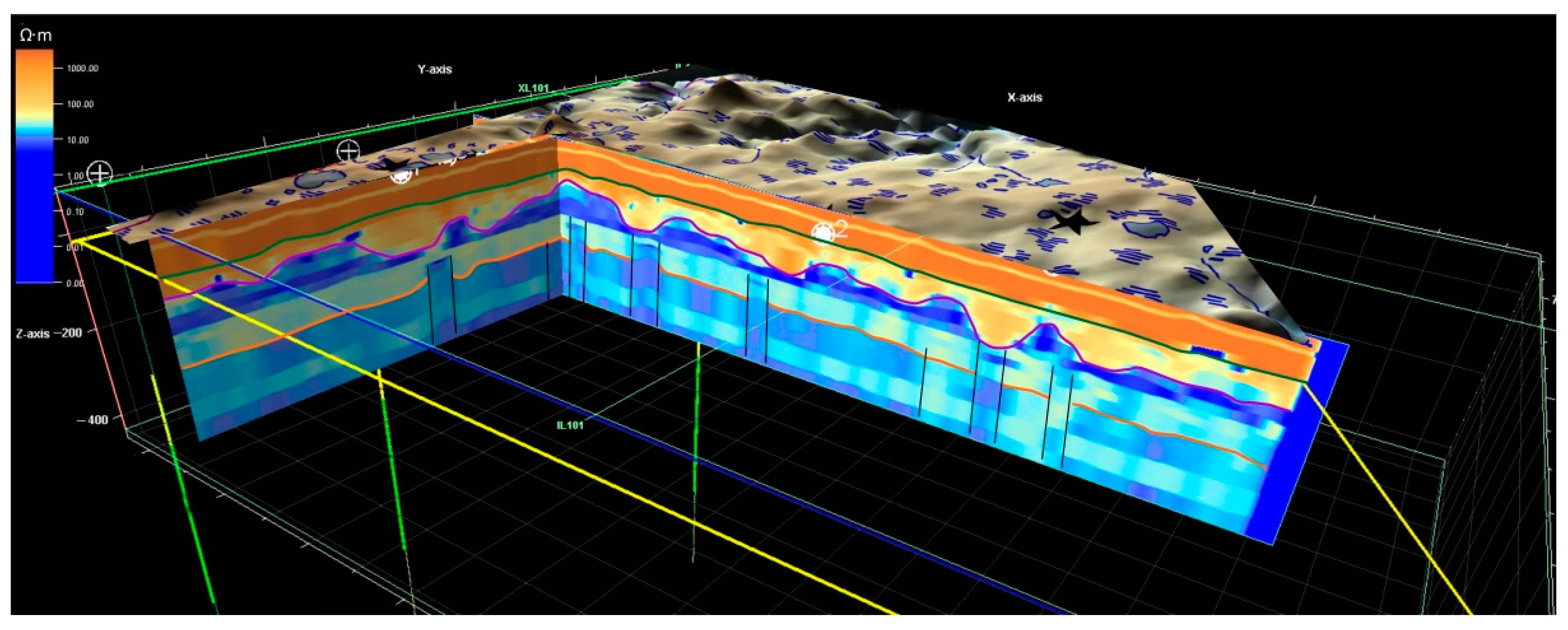Image resolution: width=1568 pixels, height=630 pixels.
Task: Click the white well marker labeled 2
Action: (x=823, y=232)
